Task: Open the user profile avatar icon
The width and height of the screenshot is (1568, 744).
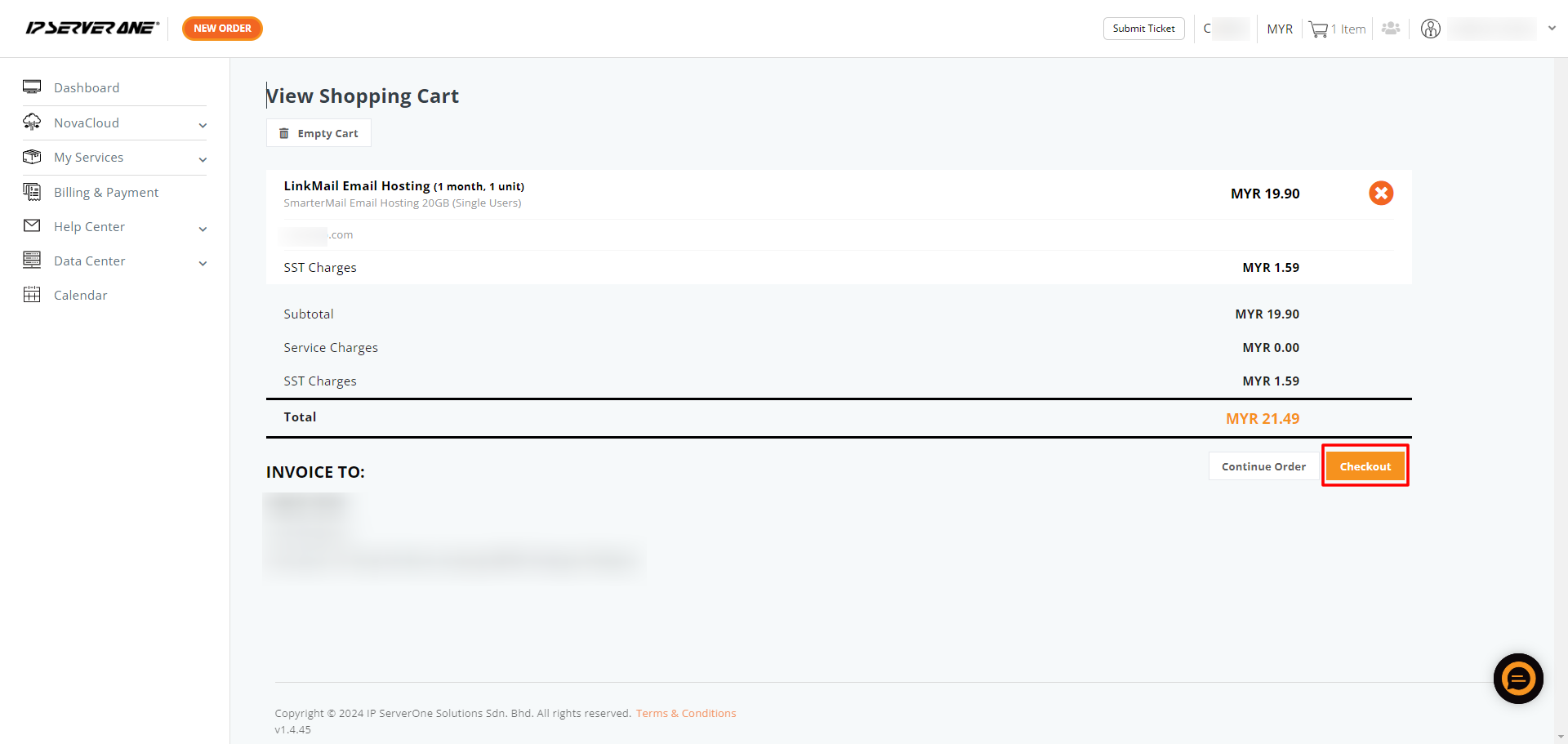Action: tap(1431, 29)
